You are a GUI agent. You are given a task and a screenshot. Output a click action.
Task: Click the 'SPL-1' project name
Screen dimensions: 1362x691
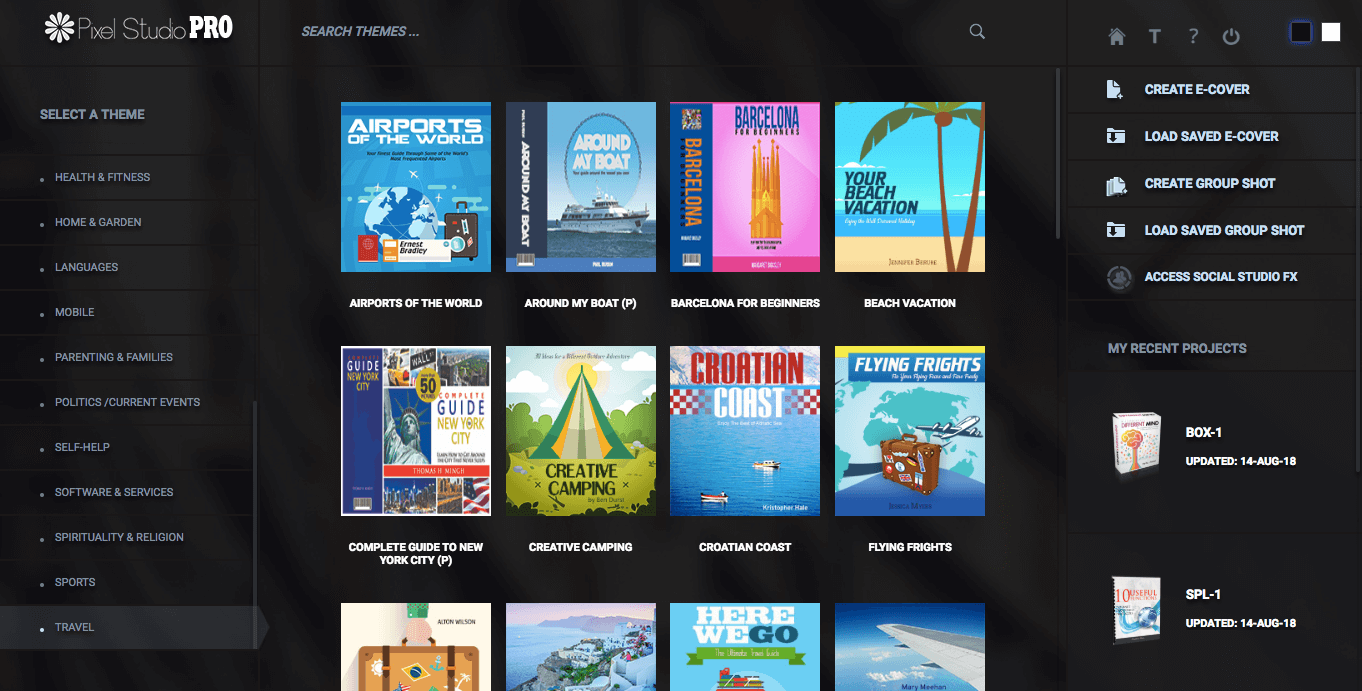1203,595
